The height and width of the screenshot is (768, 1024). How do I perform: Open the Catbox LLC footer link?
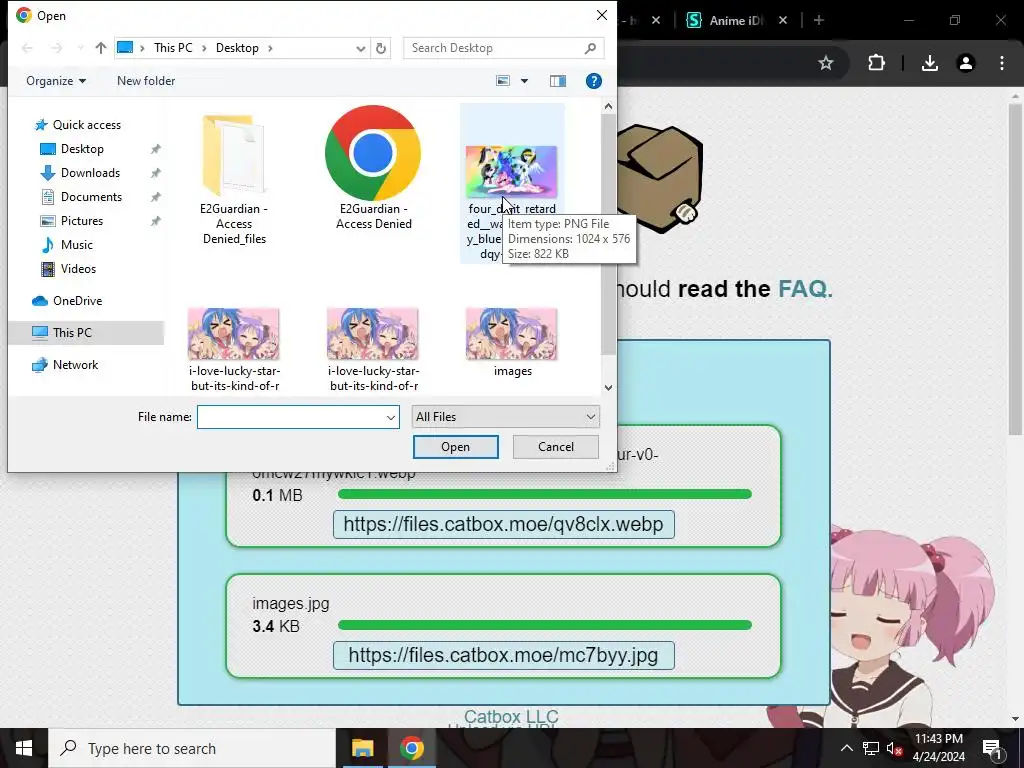tap(511, 716)
